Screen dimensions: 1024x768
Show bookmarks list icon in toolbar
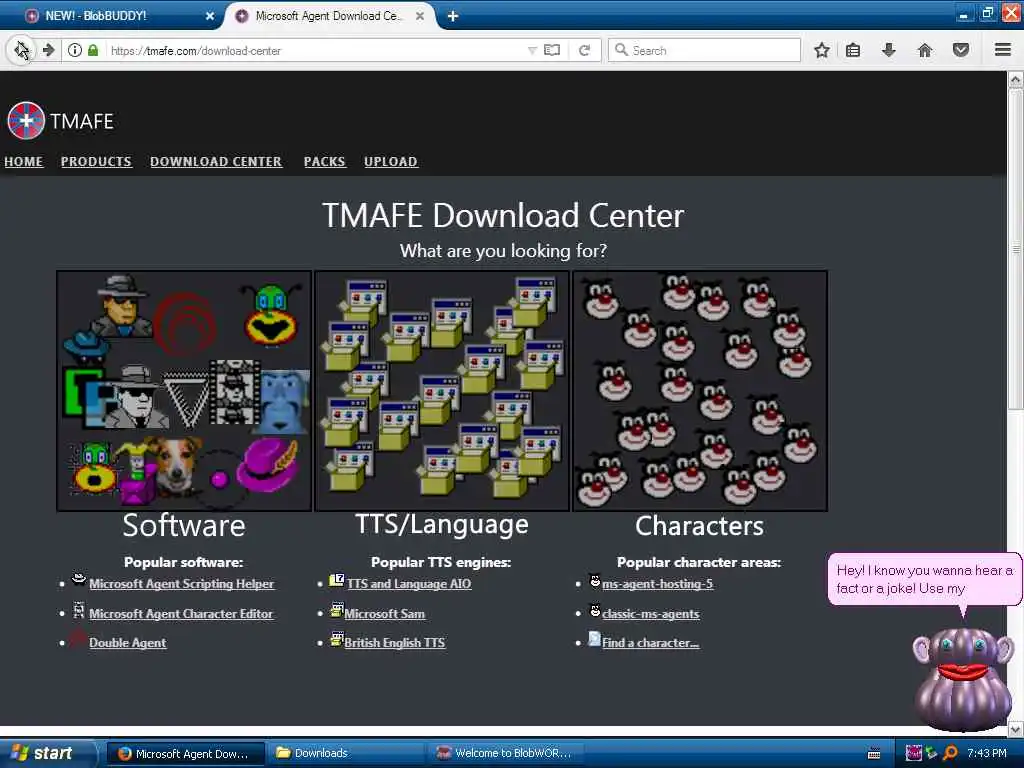click(852, 50)
